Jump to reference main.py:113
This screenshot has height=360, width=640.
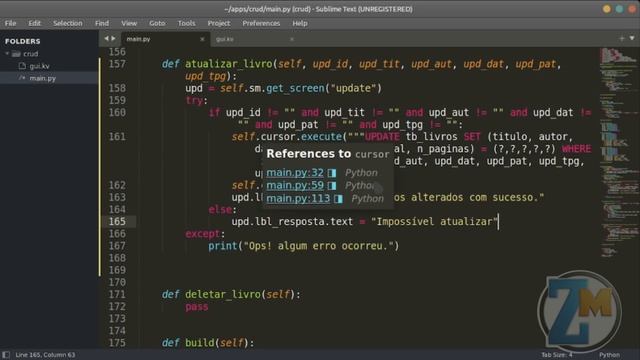[298, 198]
